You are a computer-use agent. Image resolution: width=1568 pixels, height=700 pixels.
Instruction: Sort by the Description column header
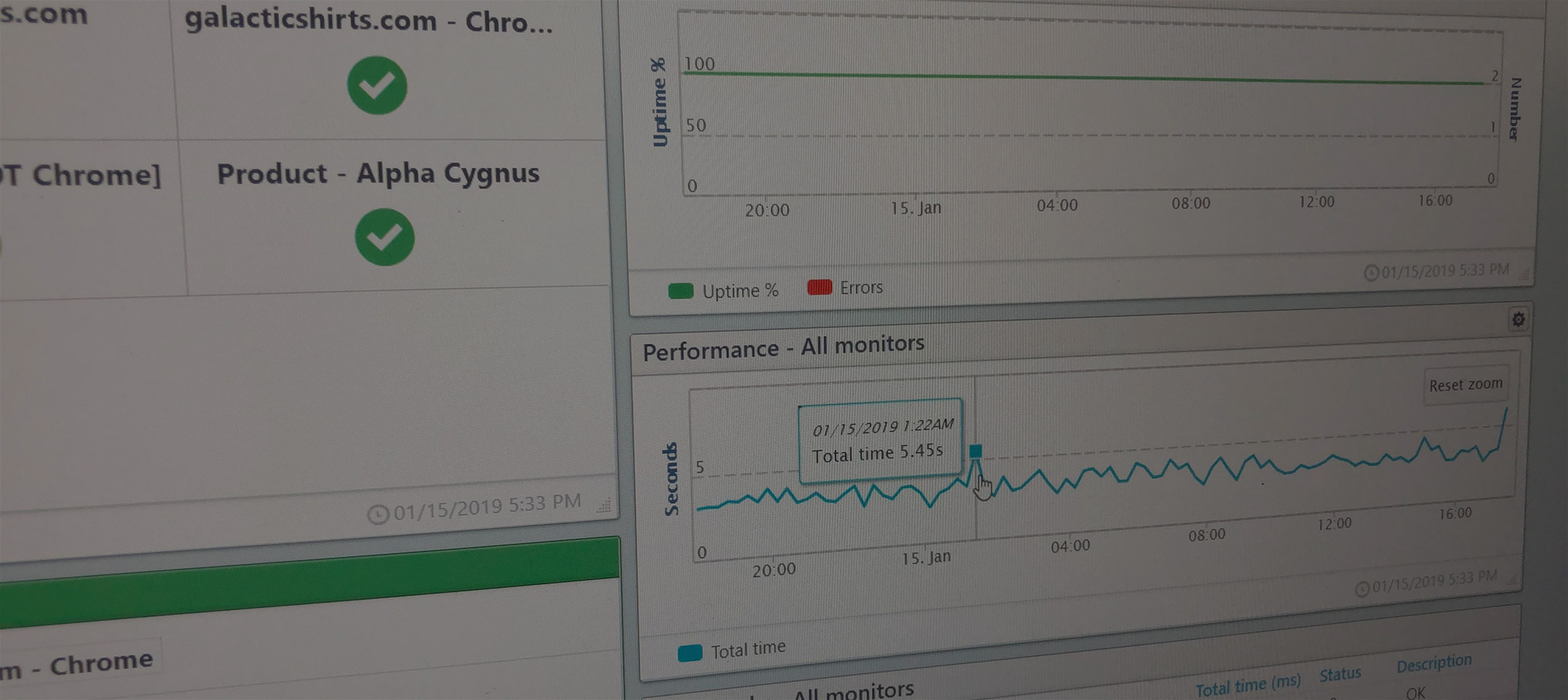coord(1434,663)
